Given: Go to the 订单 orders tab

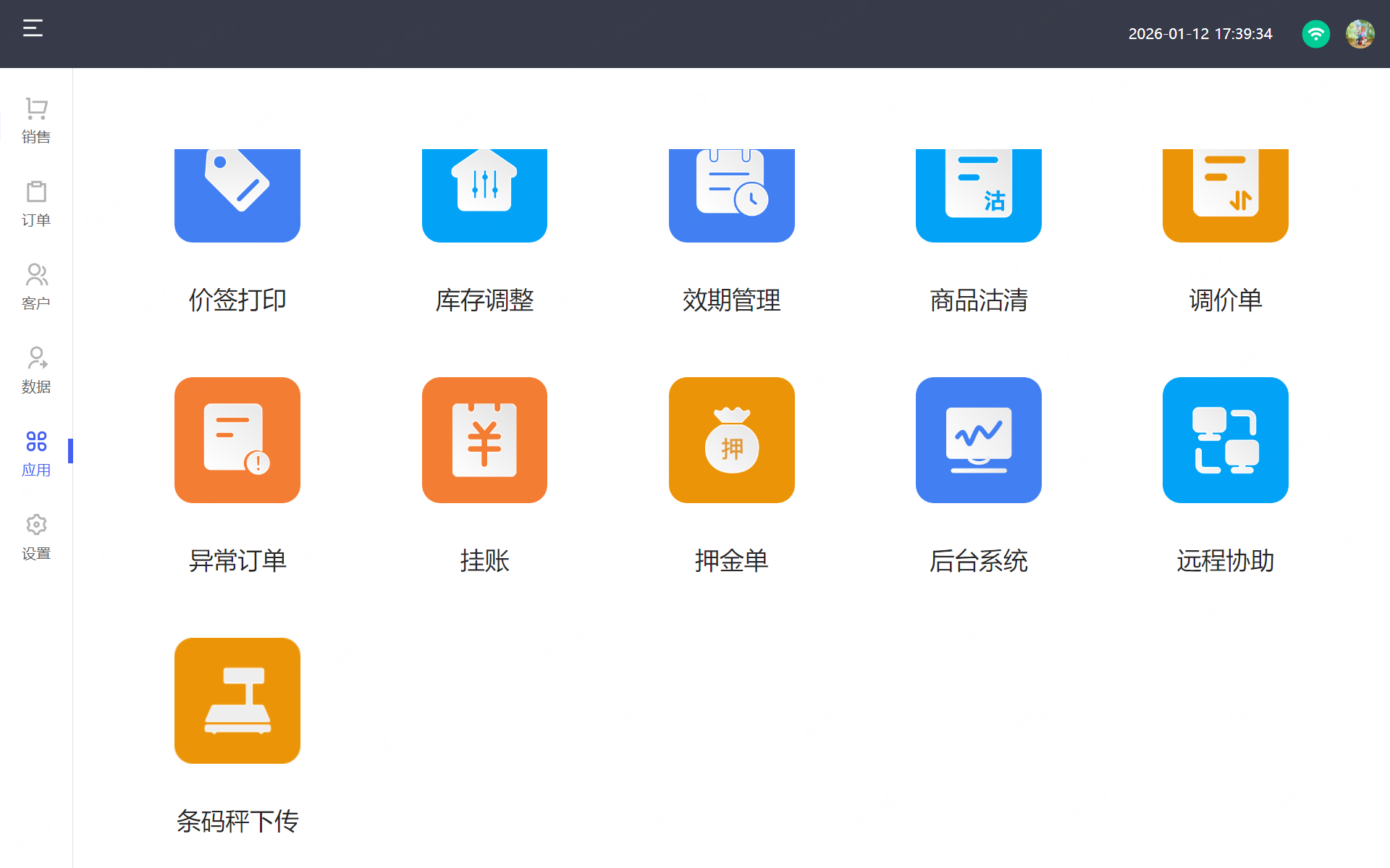Looking at the screenshot, I should (36, 203).
